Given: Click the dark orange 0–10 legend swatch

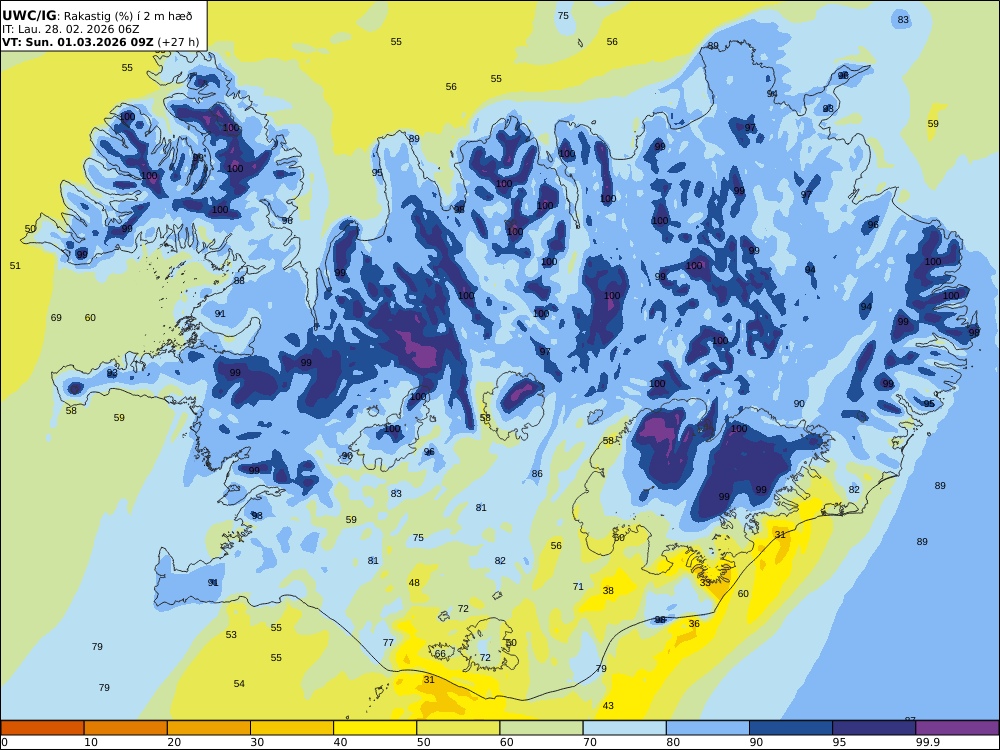Looking at the screenshot, I should point(42,728).
